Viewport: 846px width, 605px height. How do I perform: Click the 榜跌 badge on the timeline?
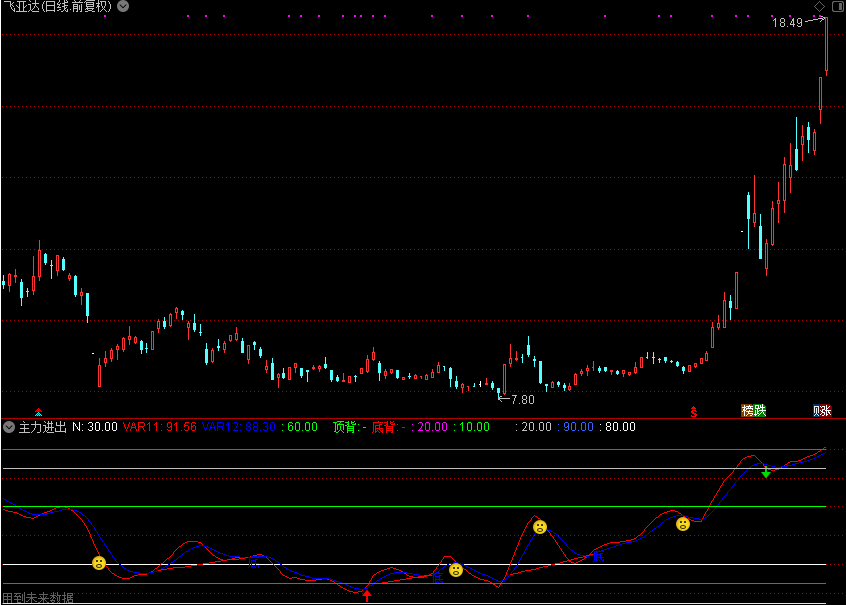point(753,410)
